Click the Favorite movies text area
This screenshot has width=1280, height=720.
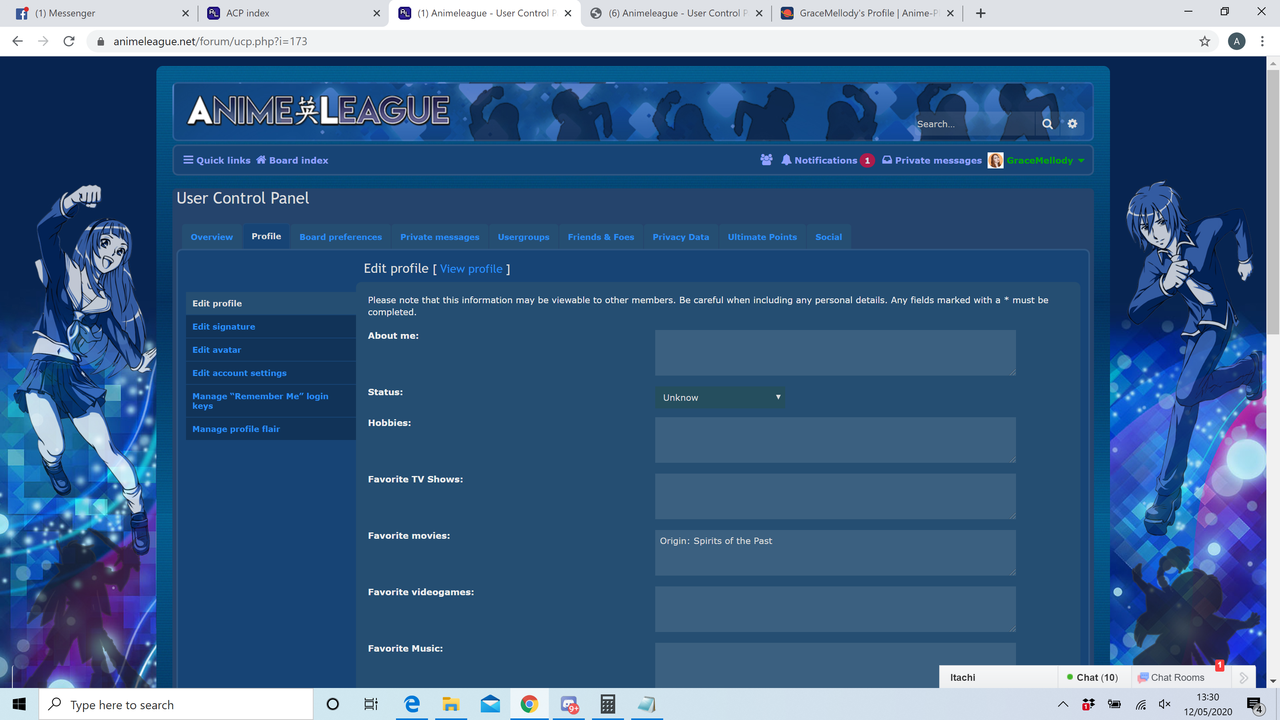835,553
